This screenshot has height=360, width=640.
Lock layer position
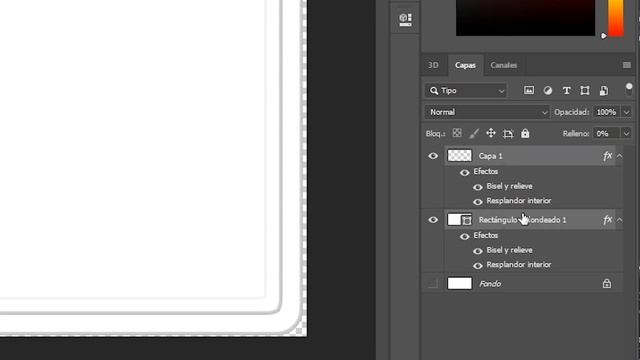tap(491, 133)
